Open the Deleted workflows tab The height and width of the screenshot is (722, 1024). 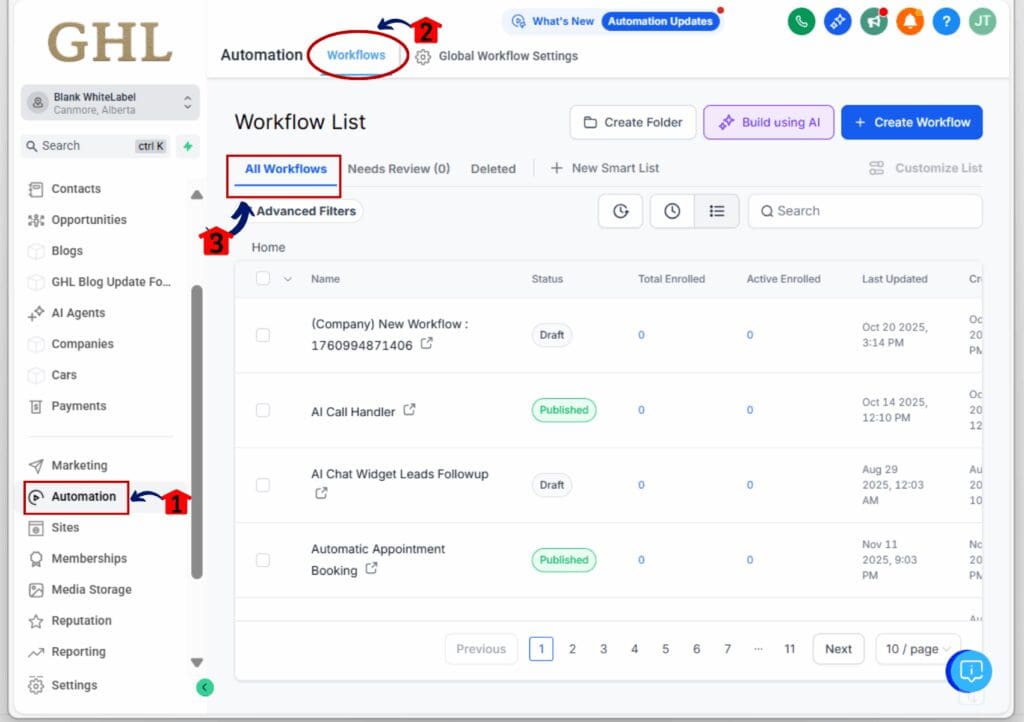coord(493,169)
